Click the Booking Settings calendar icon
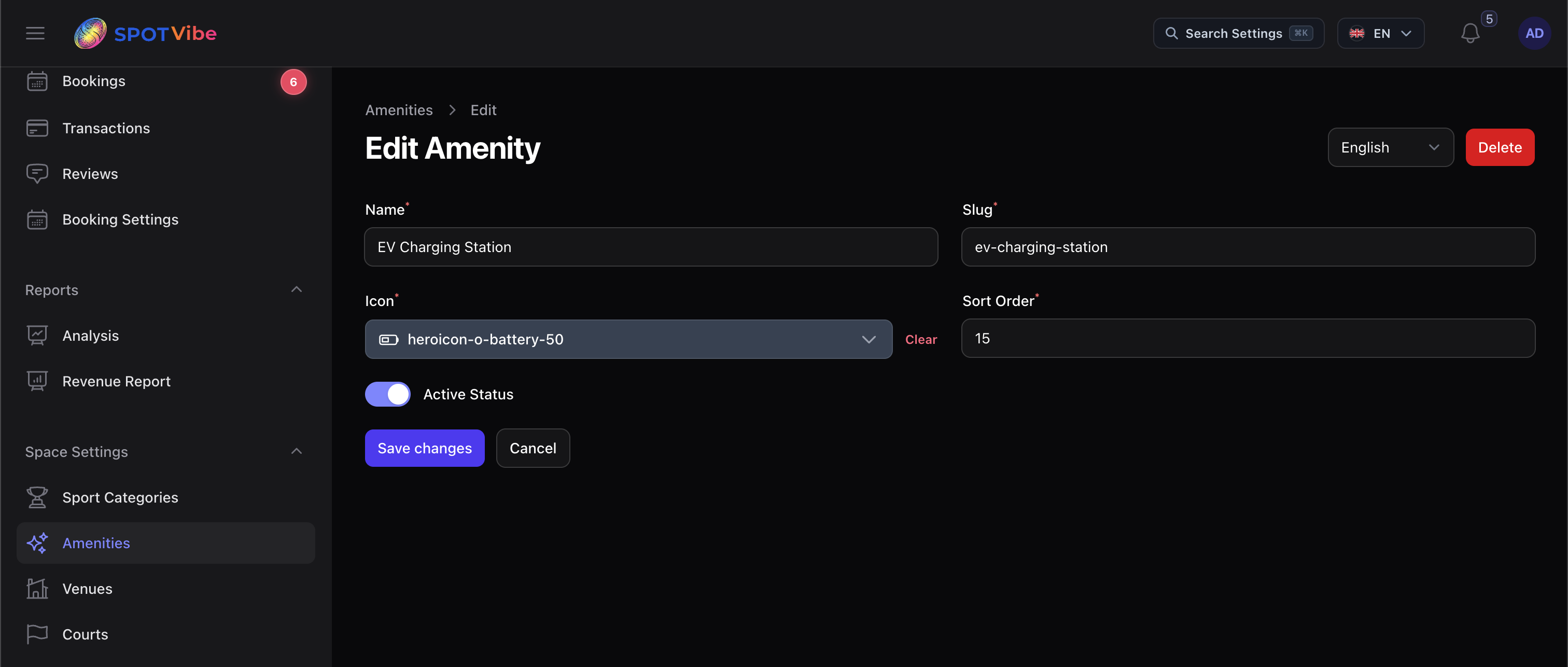The width and height of the screenshot is (1568, 667). point(37,219)
